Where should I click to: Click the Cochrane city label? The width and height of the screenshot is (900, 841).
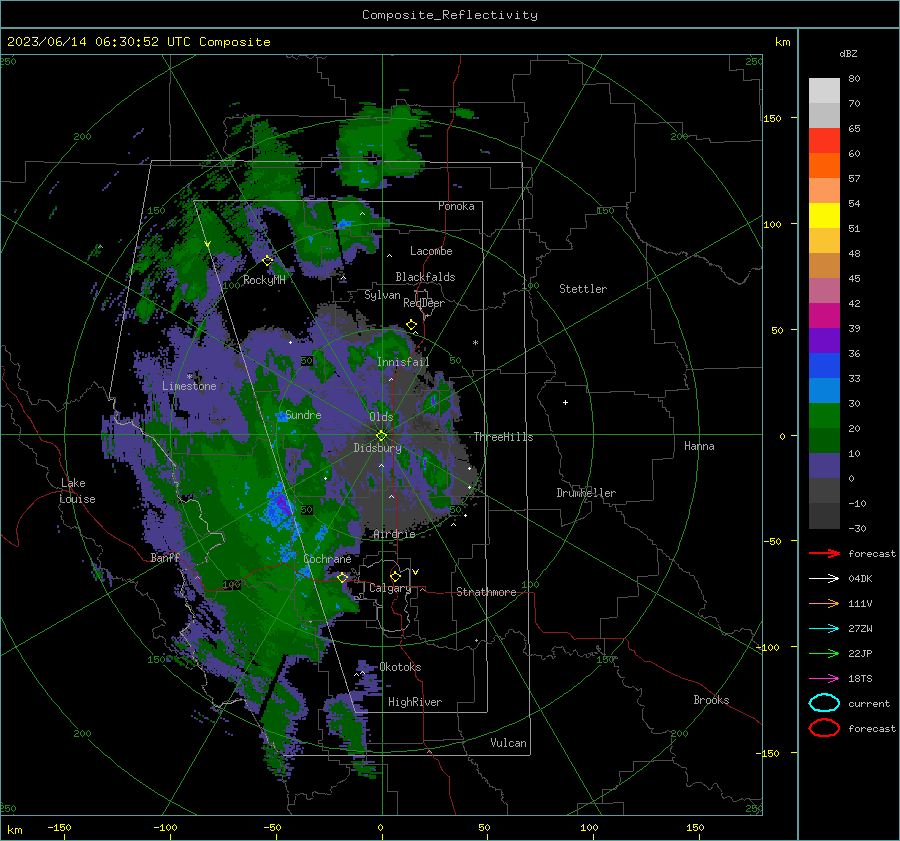(327, 559)
